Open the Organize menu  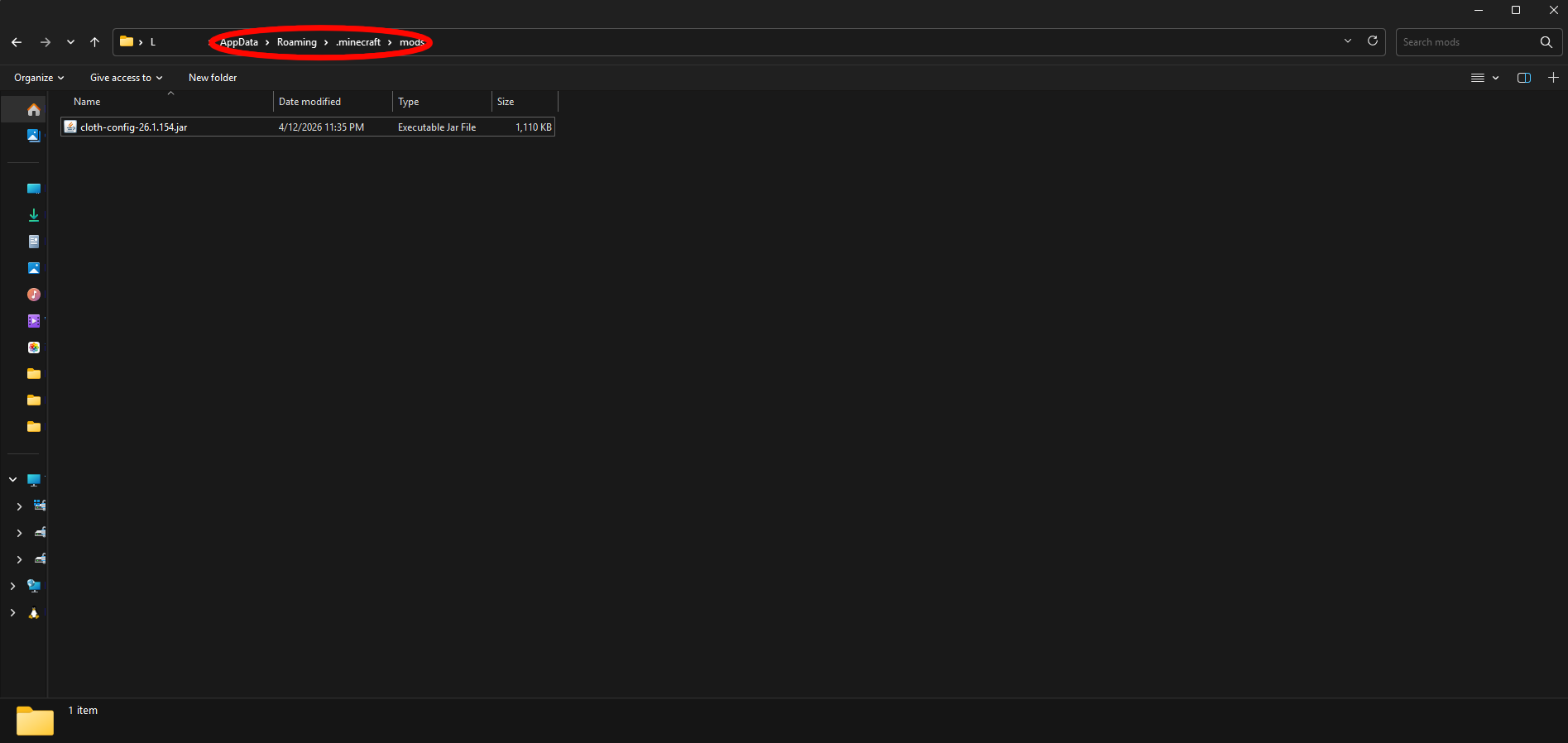point(39,78)
